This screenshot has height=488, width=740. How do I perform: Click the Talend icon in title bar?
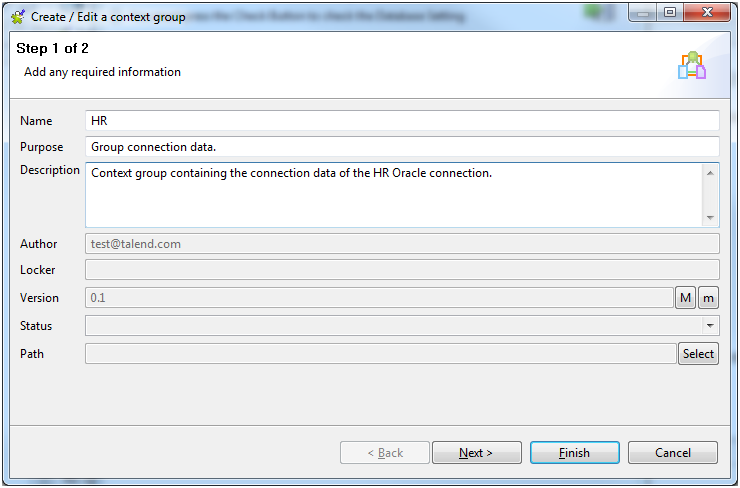[x=18, y=17]
